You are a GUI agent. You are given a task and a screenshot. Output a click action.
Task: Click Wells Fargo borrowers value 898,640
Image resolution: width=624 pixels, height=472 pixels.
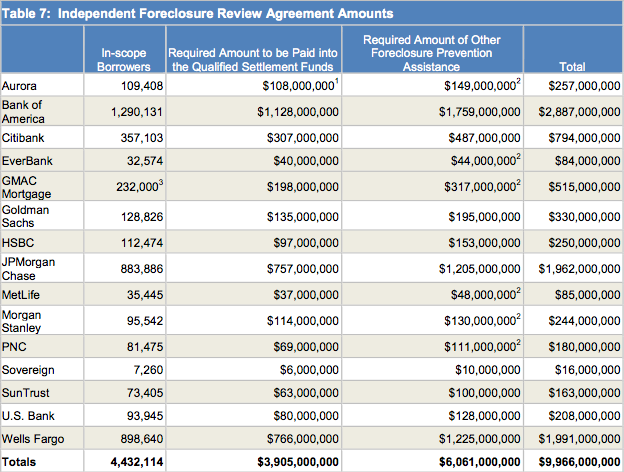click(x=142, y=439)
